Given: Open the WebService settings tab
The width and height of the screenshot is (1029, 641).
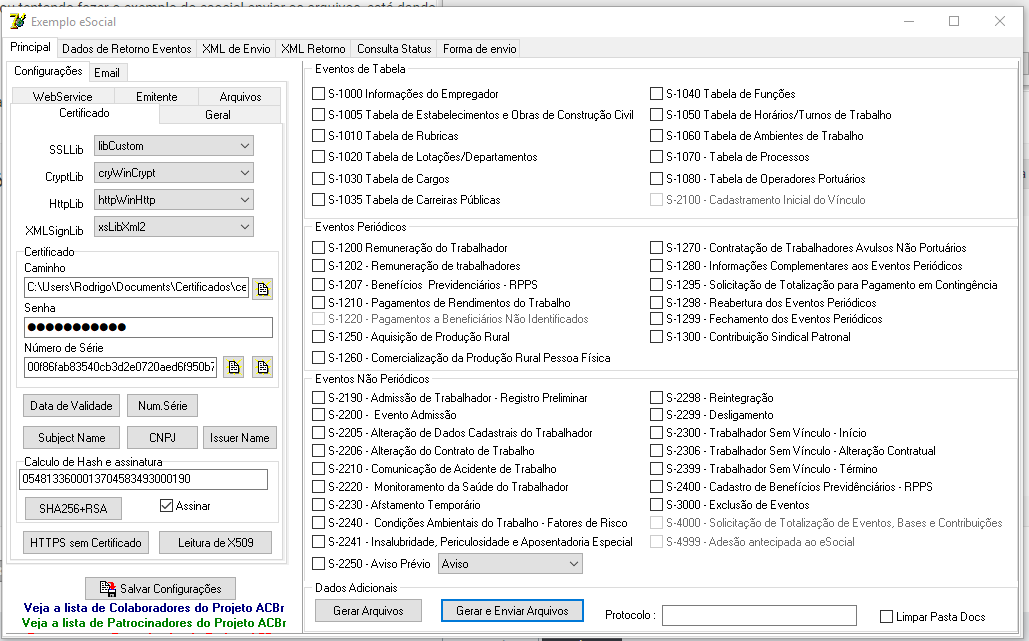Looking at the screenshot, I should click(x=62, y=96).
